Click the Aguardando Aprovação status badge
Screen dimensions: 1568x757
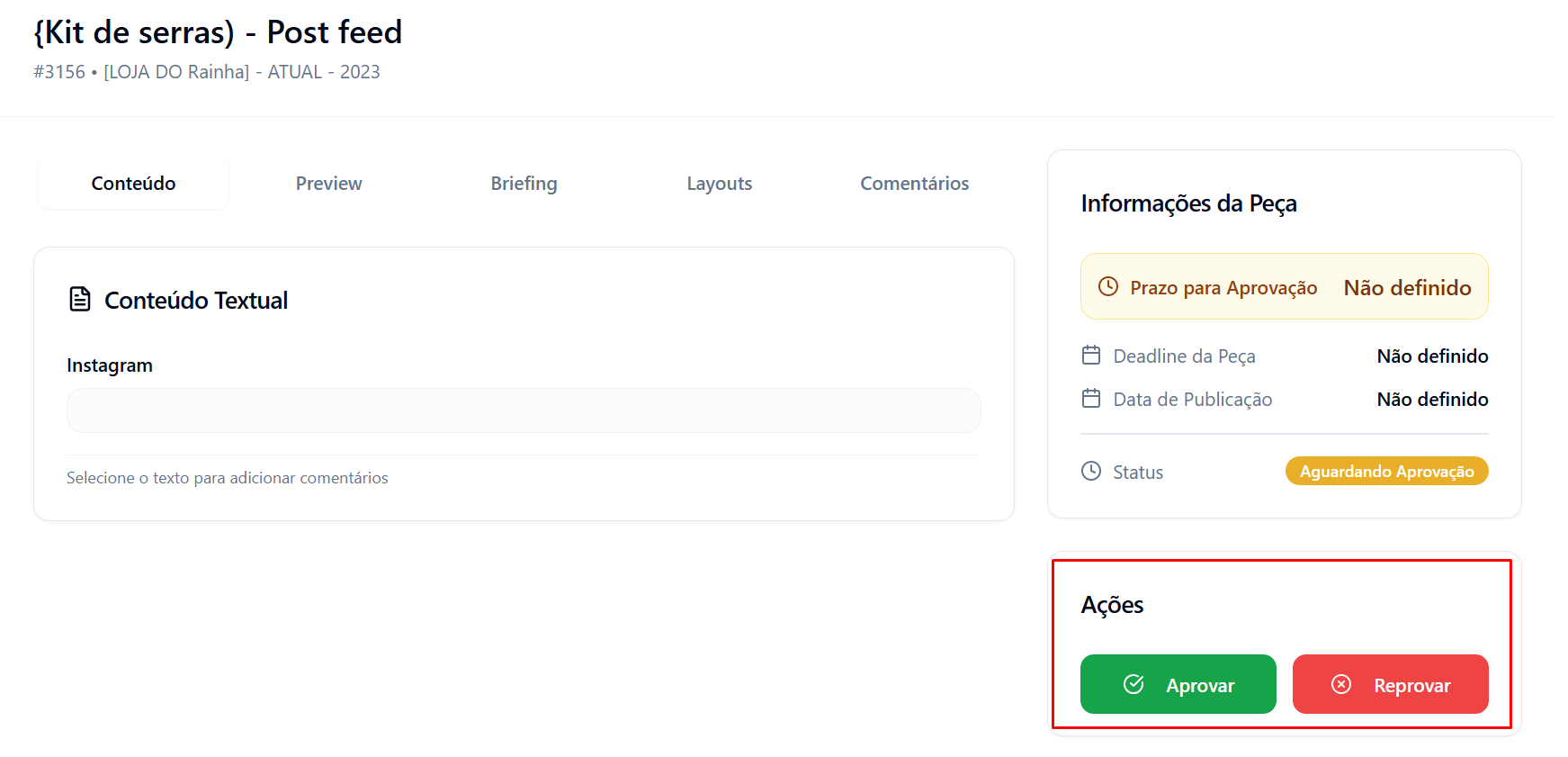pyautogui.click(x=1386, y=471)
